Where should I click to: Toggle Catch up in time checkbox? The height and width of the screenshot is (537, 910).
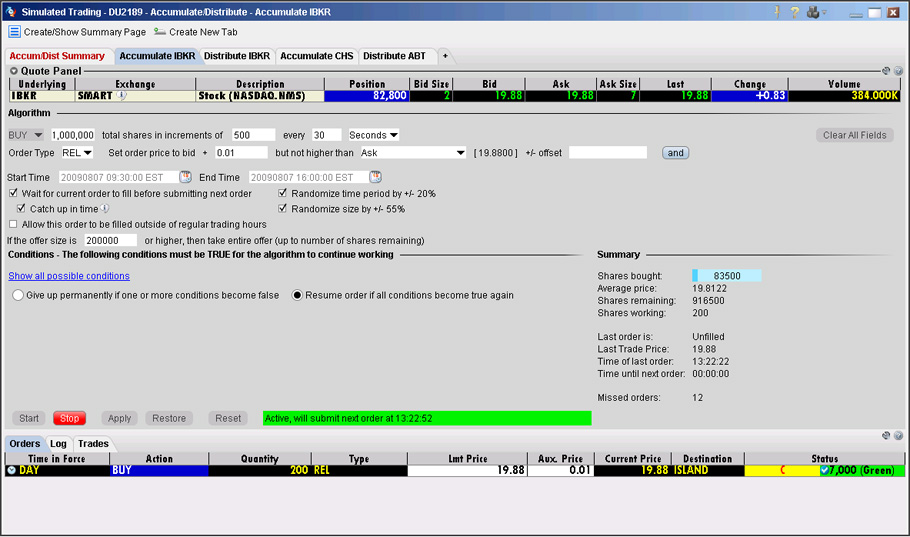click(21, 208)
